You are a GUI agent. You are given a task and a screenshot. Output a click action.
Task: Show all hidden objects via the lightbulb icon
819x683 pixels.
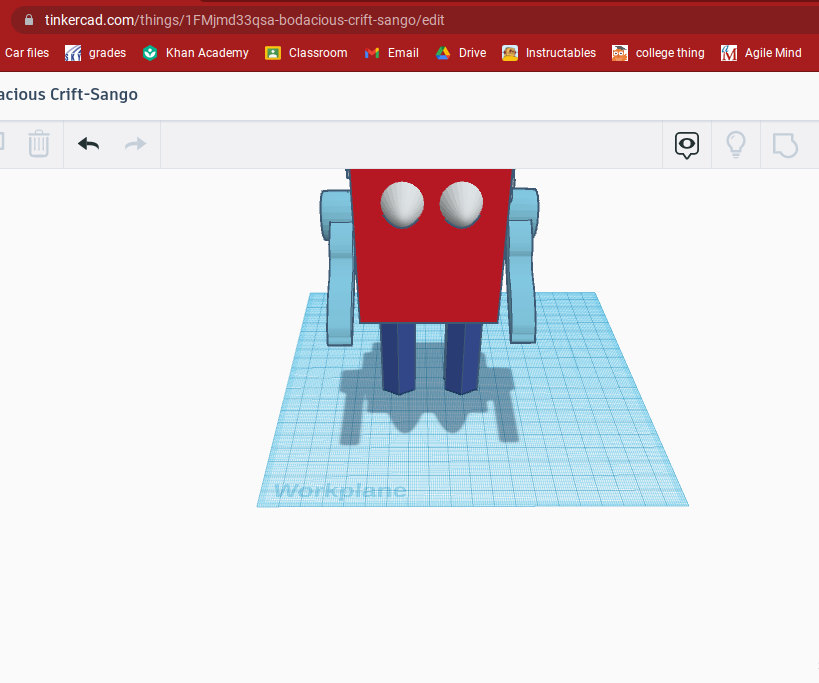tap(736, 144)
